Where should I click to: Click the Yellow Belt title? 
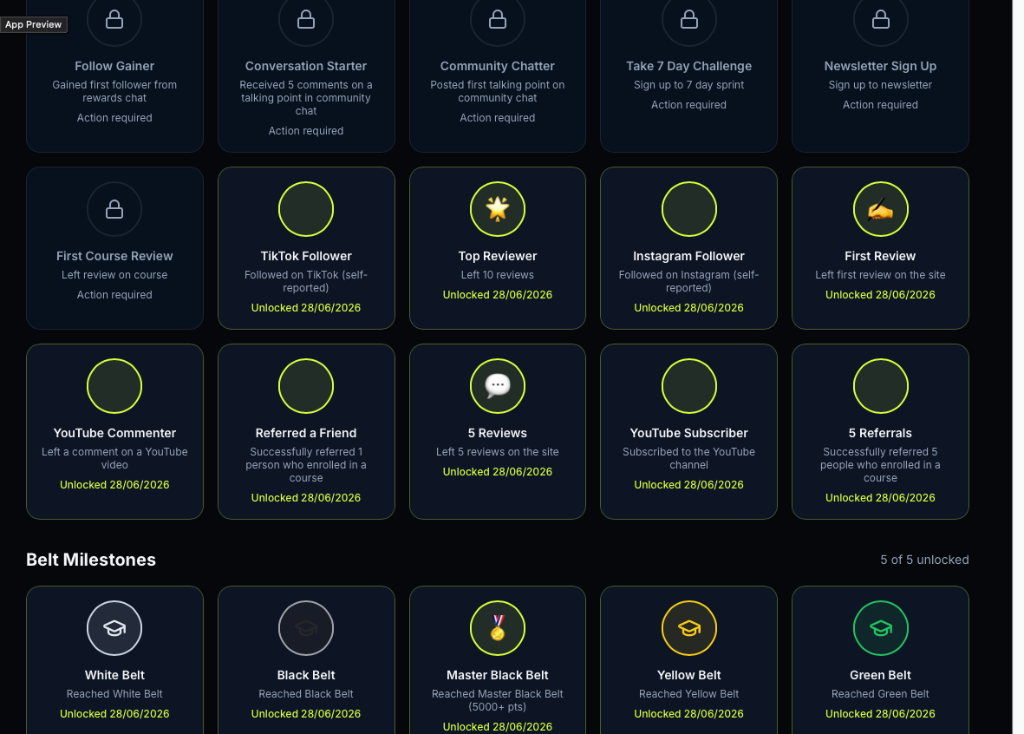tap(689, 675)
